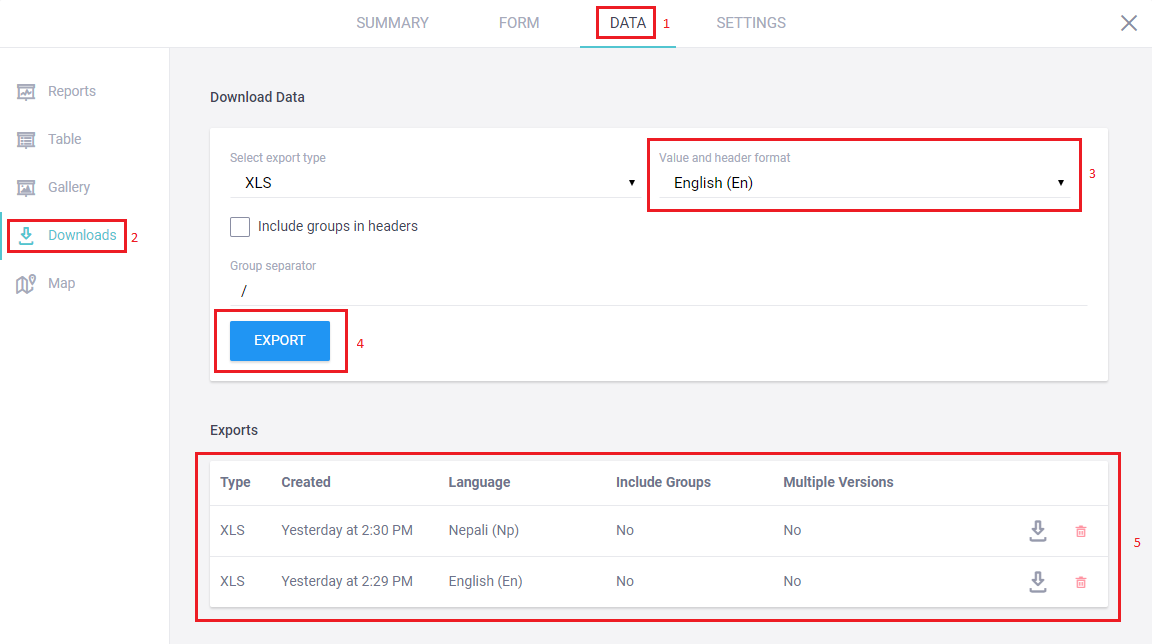This screenshot has height=644, width=1152.
Task: Click the Group separator input field
Action: [658, 291]
